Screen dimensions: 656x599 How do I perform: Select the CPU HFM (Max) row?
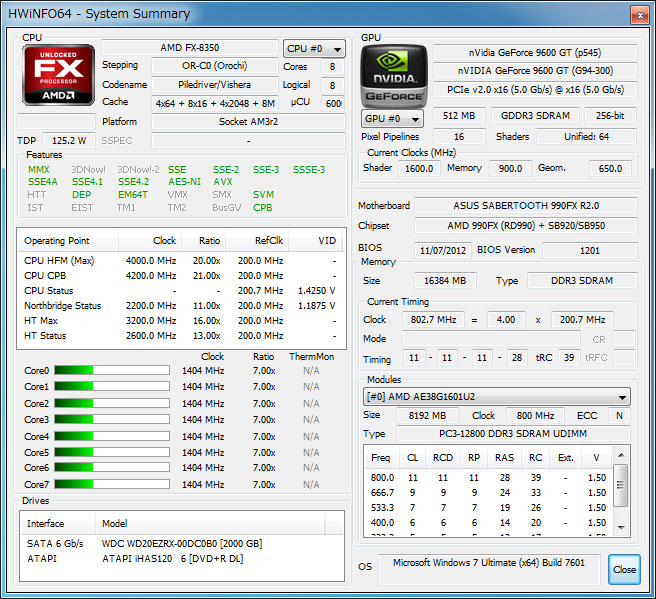pyautogui.click(x=181, y=261)
